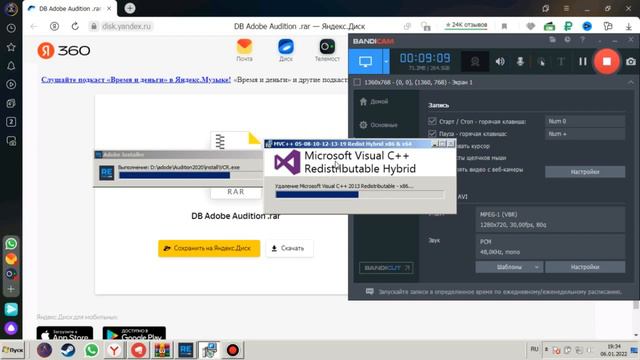Click the Настройки button below sound format
The height and width of the screenshot is (360, 640).
point(585,267)
